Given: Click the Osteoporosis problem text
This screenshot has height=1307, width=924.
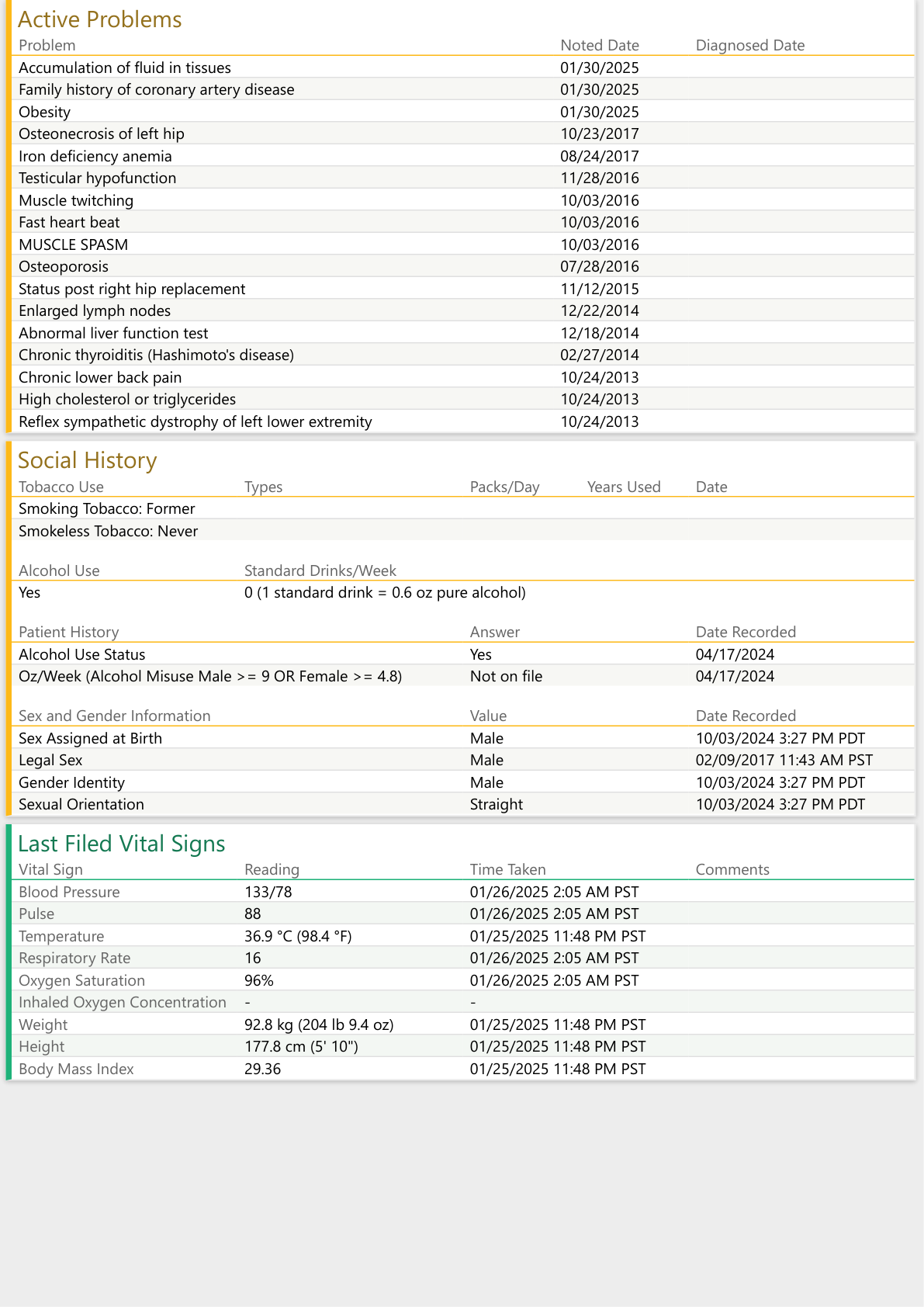Looking at the screenshot, I should [x=64, y=266].
